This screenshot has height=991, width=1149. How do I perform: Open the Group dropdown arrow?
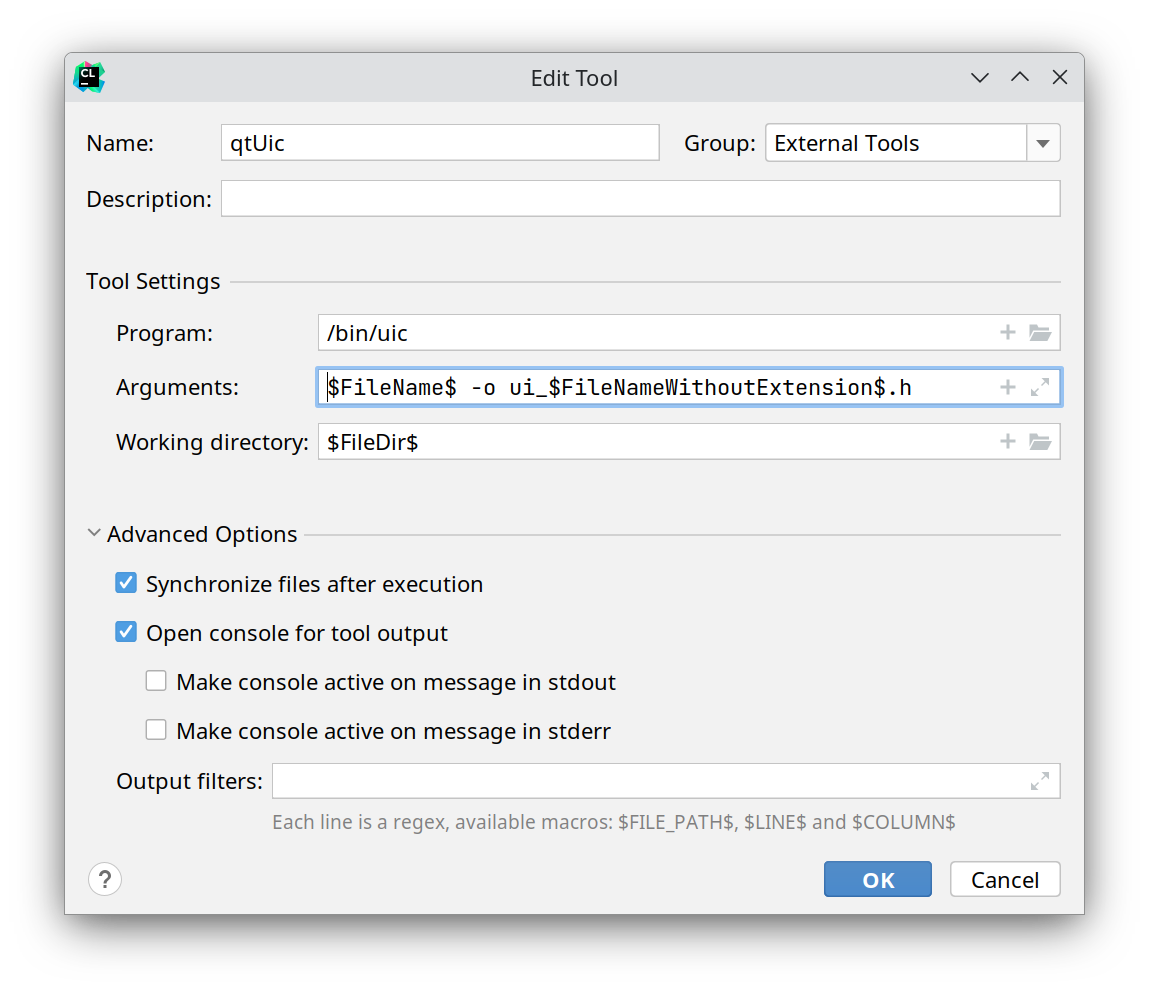pyautogui.click(x=1043, y=143)
